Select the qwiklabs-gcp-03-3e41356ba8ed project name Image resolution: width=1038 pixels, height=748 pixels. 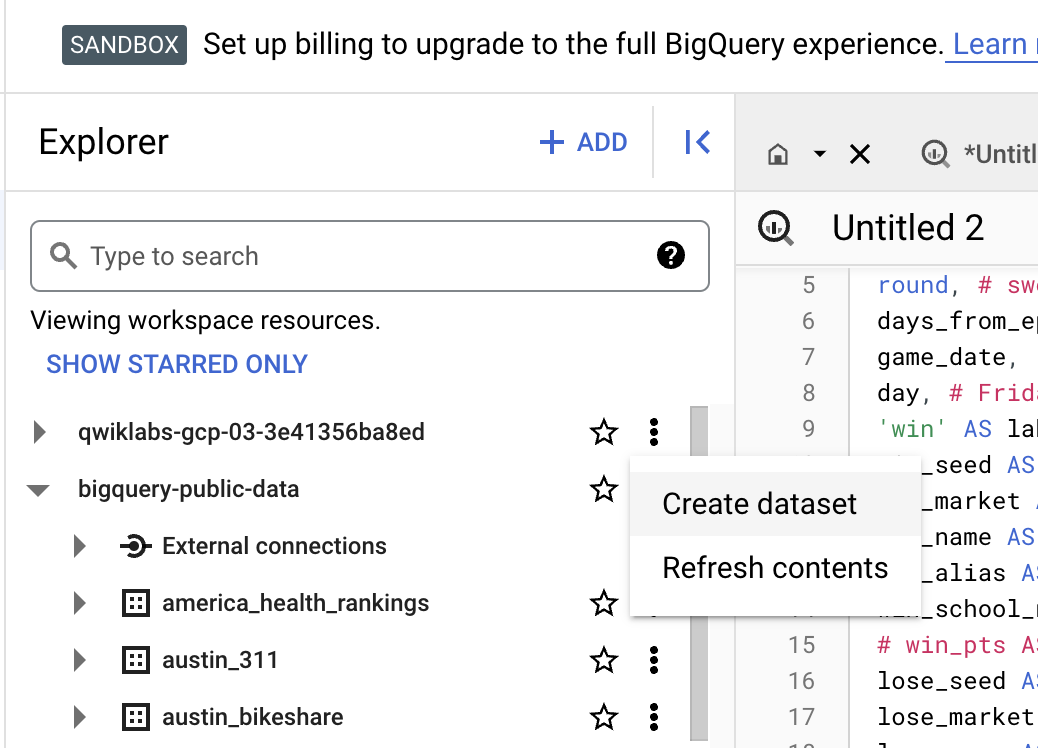coord(251,432)
